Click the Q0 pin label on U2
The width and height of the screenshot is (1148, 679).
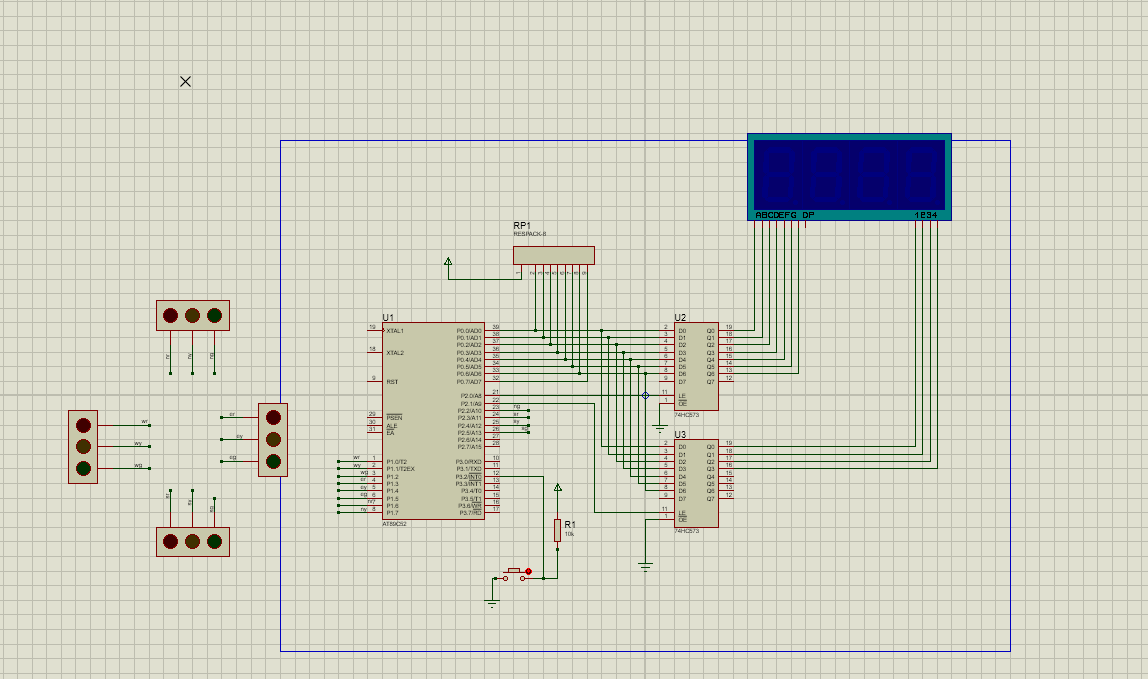(710, 331)
